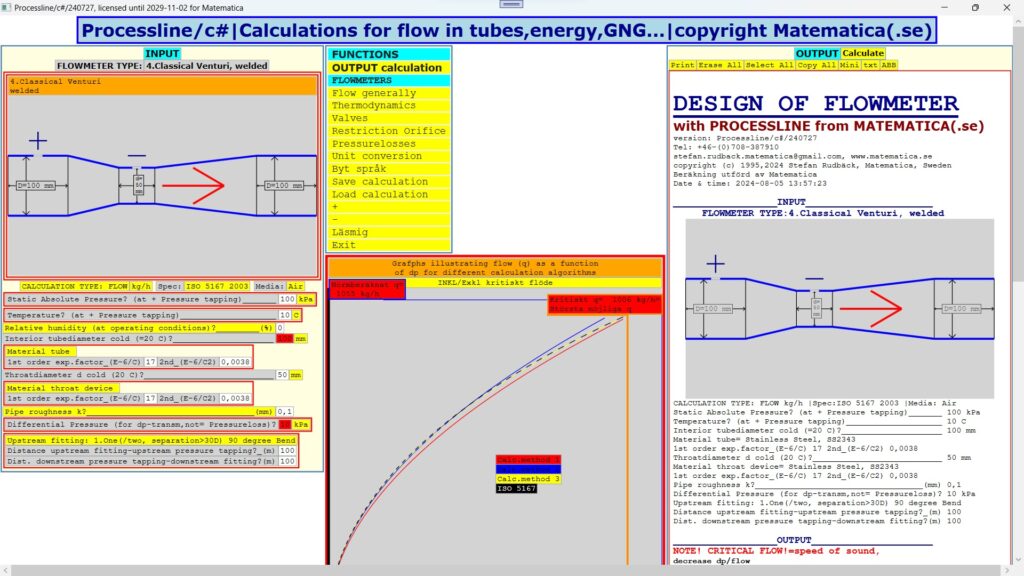This screenshot has height=576, width=1024.
Task: Open Thermodynamics in the functions menu
Action: [x=373, y=105]
